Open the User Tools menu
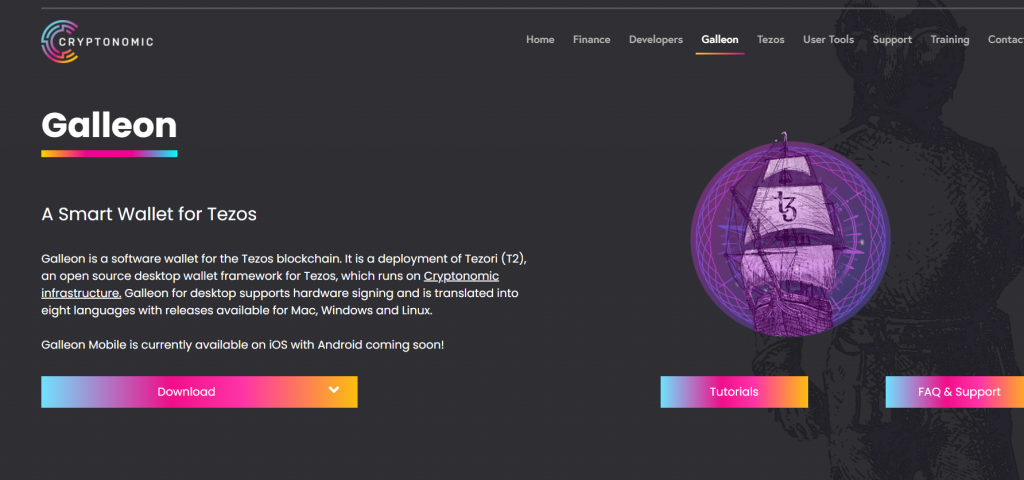This screenshot has height=480, width=1024. coord(828,40)
